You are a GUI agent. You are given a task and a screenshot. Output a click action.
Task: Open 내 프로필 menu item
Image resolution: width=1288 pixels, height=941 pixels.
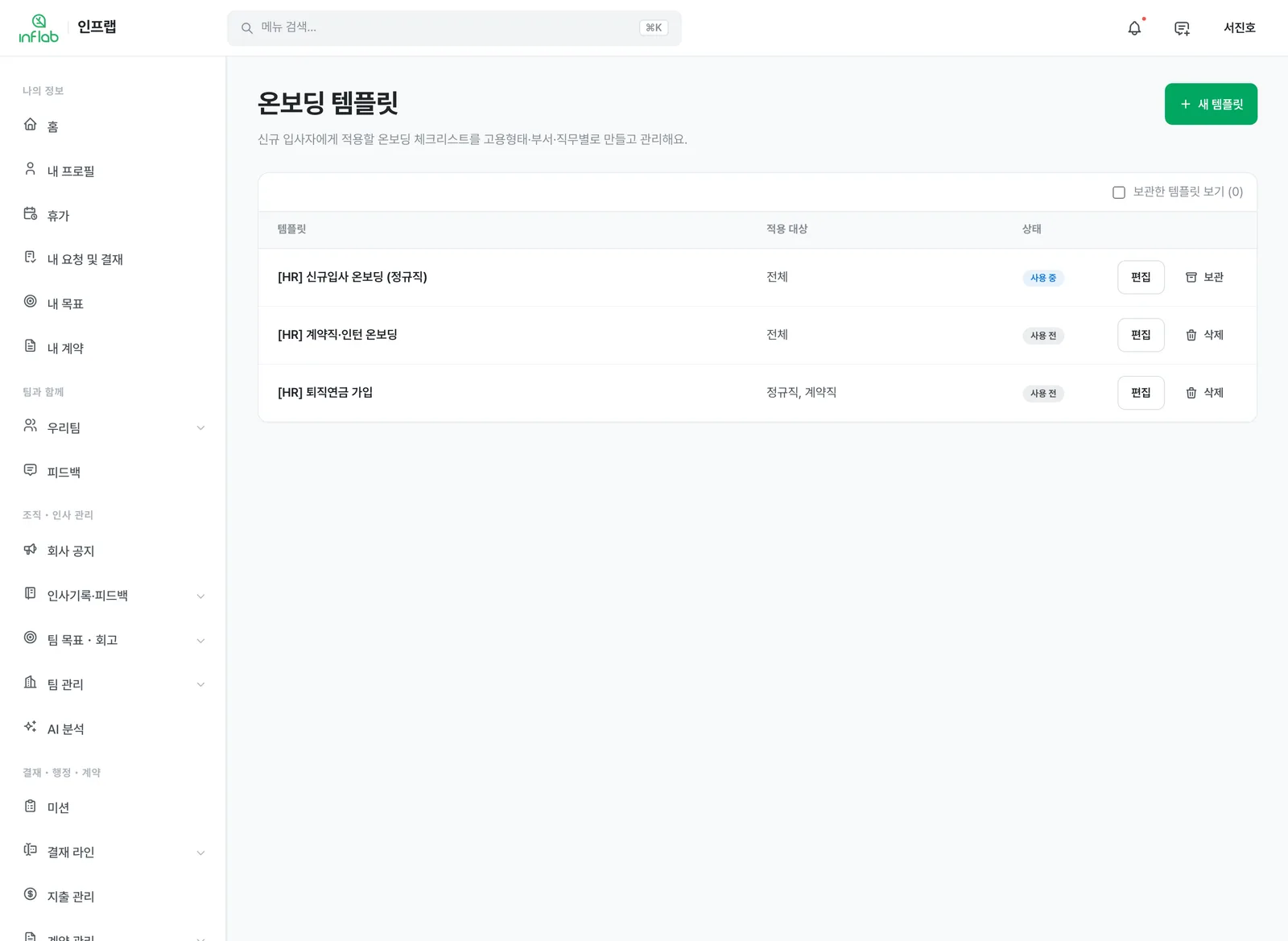pyautogui.click(x=113, y=171)
